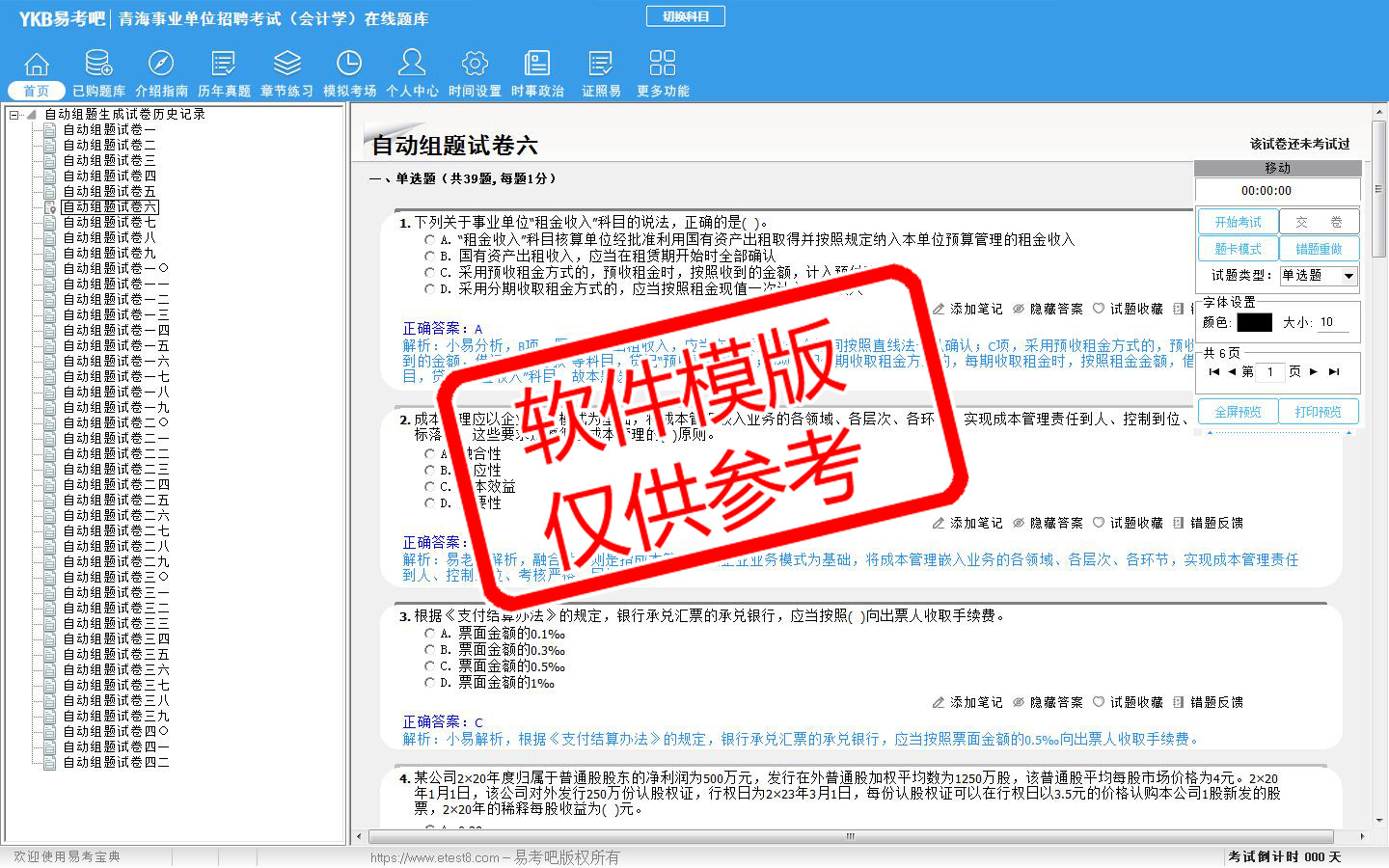Click the 开始考试 button
This screenshot has width=1389, height=868.
coord(1238,222)
